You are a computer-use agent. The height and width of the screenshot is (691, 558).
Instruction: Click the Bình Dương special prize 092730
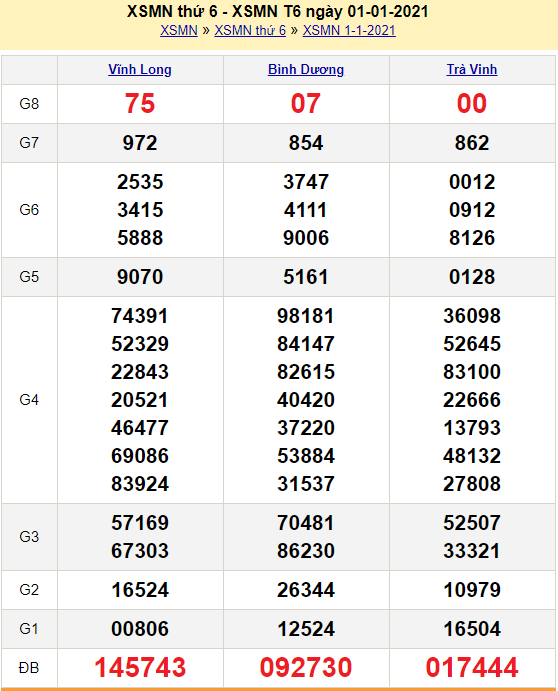tap(306, 667)
